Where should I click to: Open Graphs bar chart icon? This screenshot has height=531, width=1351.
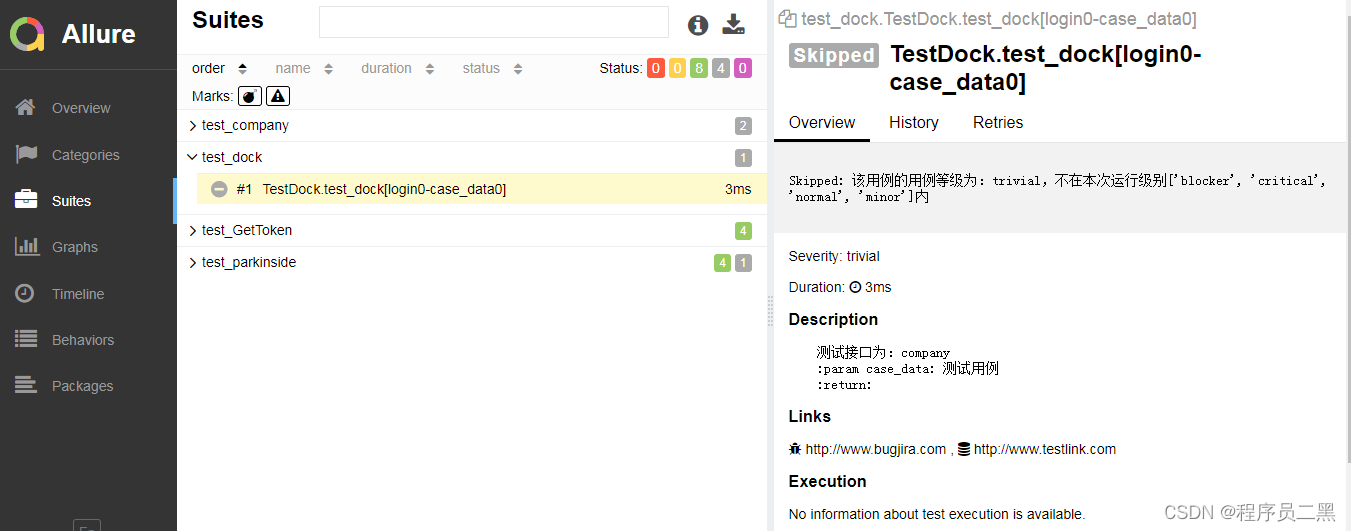pyautogui.click(x=26, y=246)
